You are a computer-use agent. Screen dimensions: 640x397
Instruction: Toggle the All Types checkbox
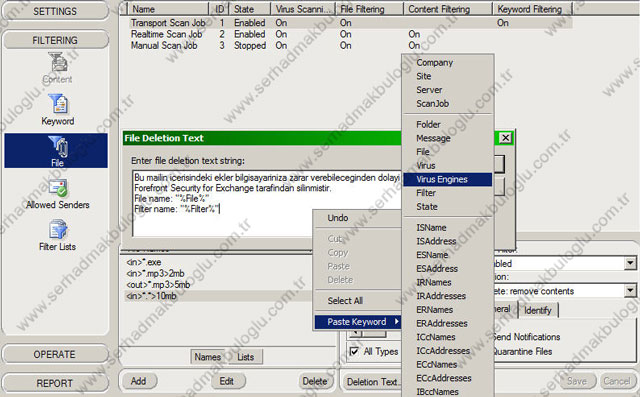354,351
